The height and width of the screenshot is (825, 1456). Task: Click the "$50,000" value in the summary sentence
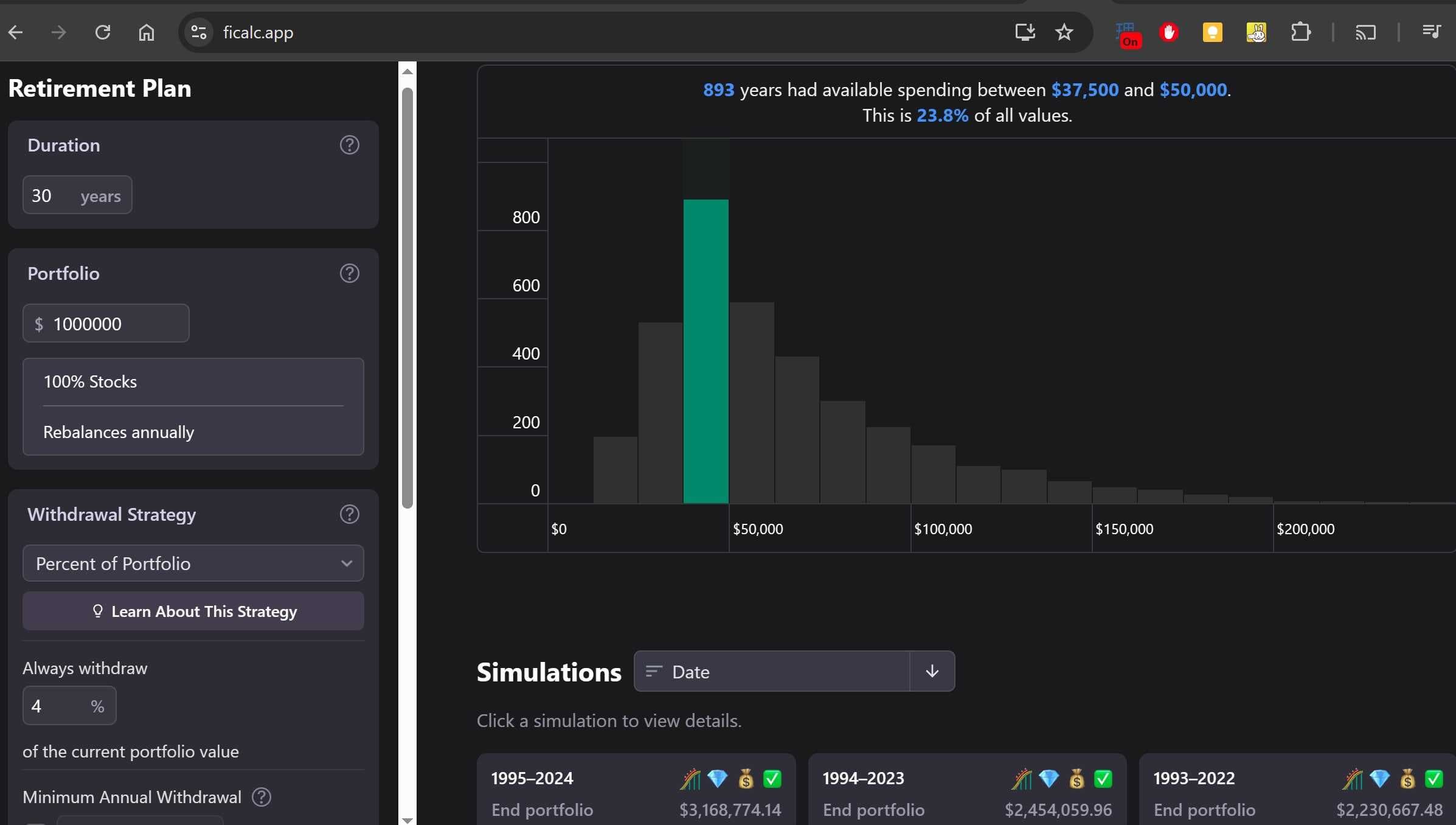pyautogui.click(x=1193, y=90)
